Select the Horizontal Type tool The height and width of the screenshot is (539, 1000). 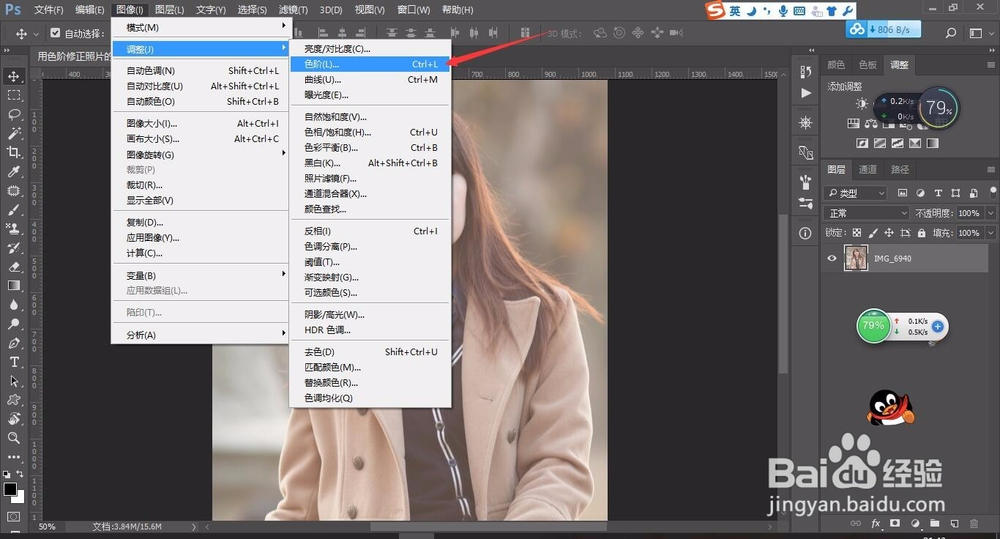(13, 362)
